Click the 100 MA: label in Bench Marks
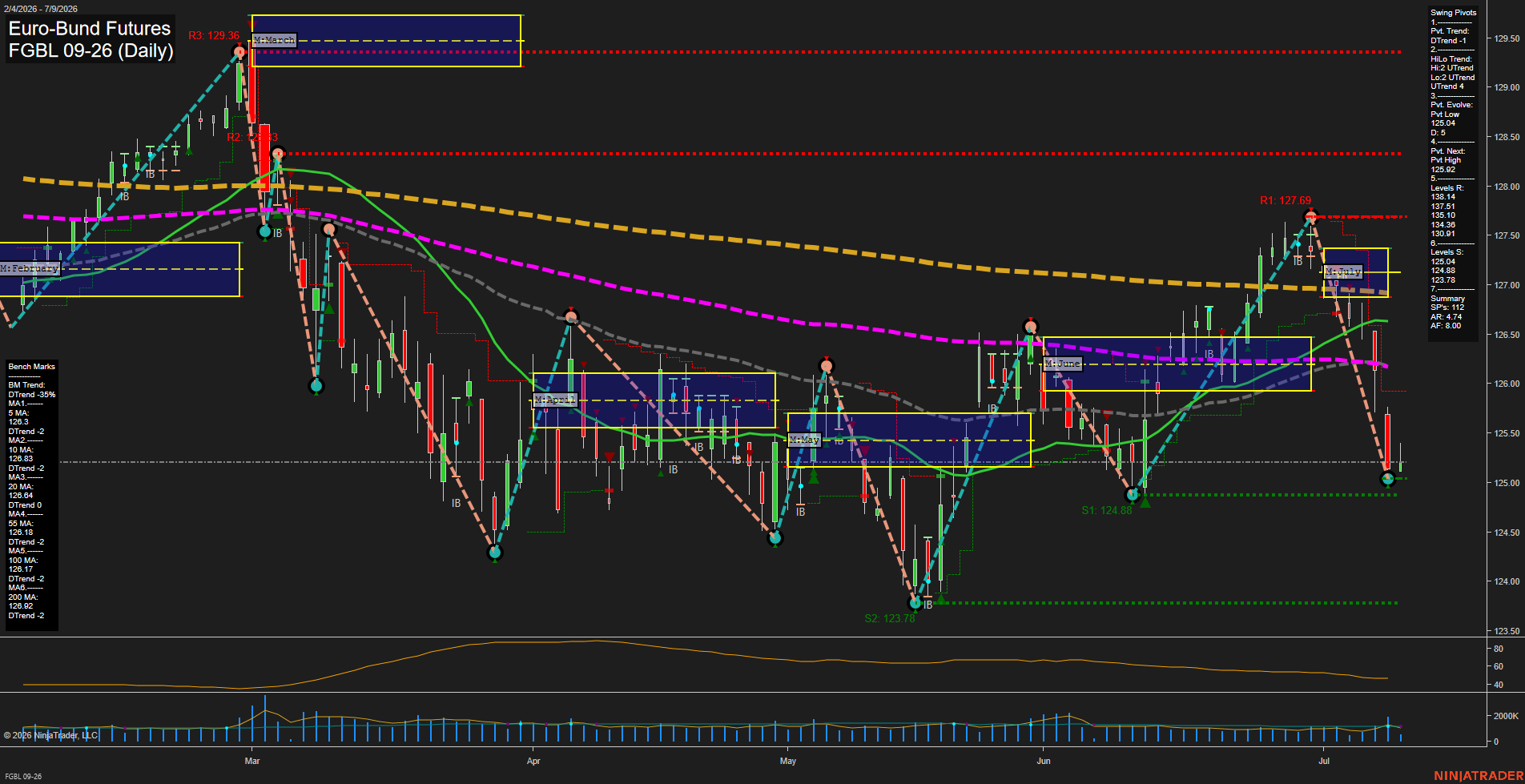 click(x=22, y=561)
